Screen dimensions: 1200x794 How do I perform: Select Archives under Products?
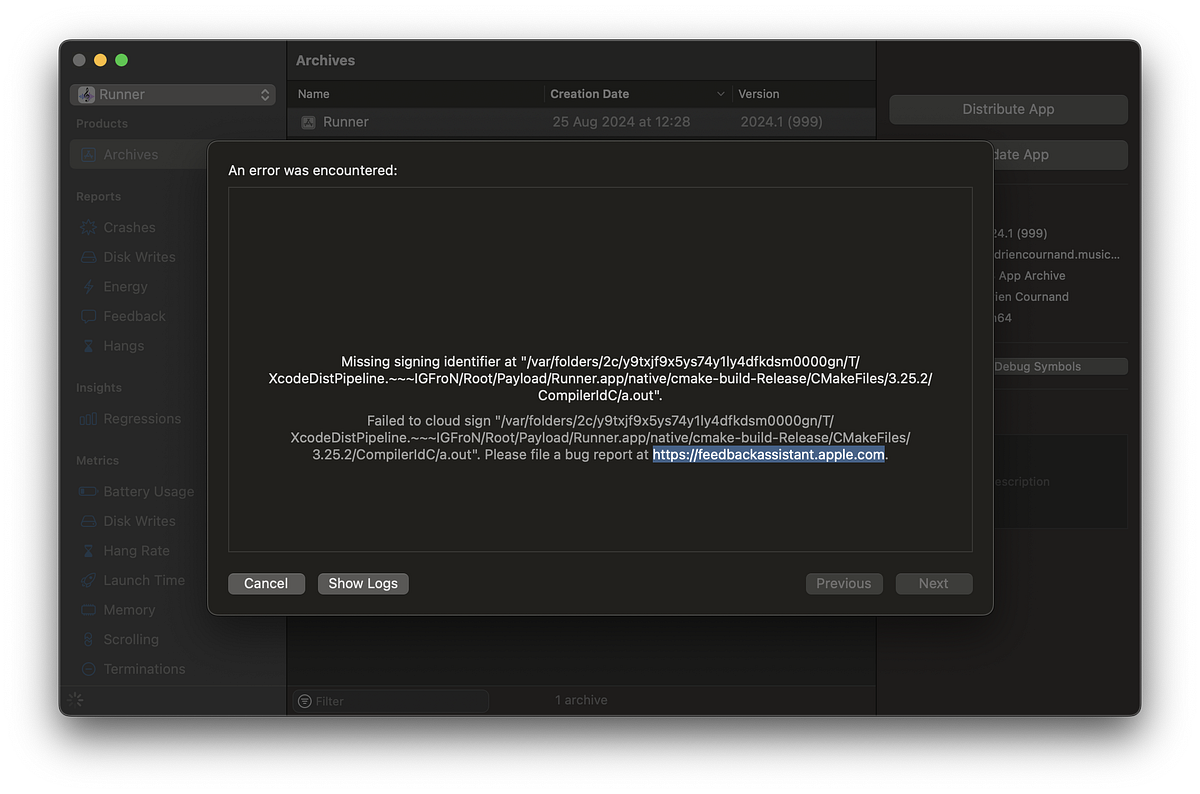pyautogui.click(x=133, y=155)
